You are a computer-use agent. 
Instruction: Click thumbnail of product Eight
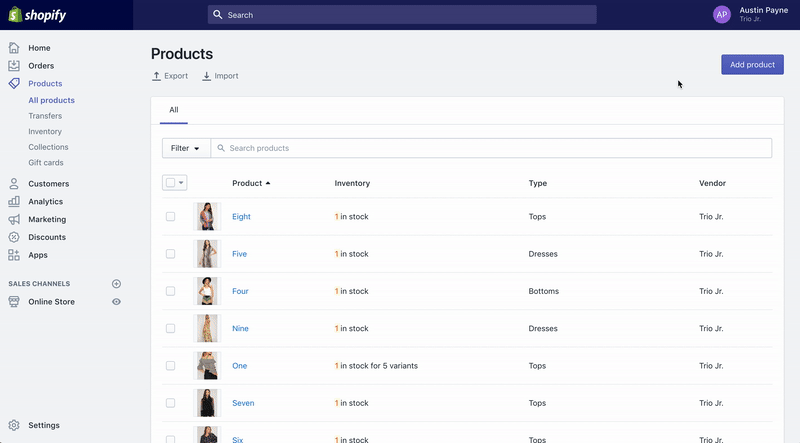[207, 216]
